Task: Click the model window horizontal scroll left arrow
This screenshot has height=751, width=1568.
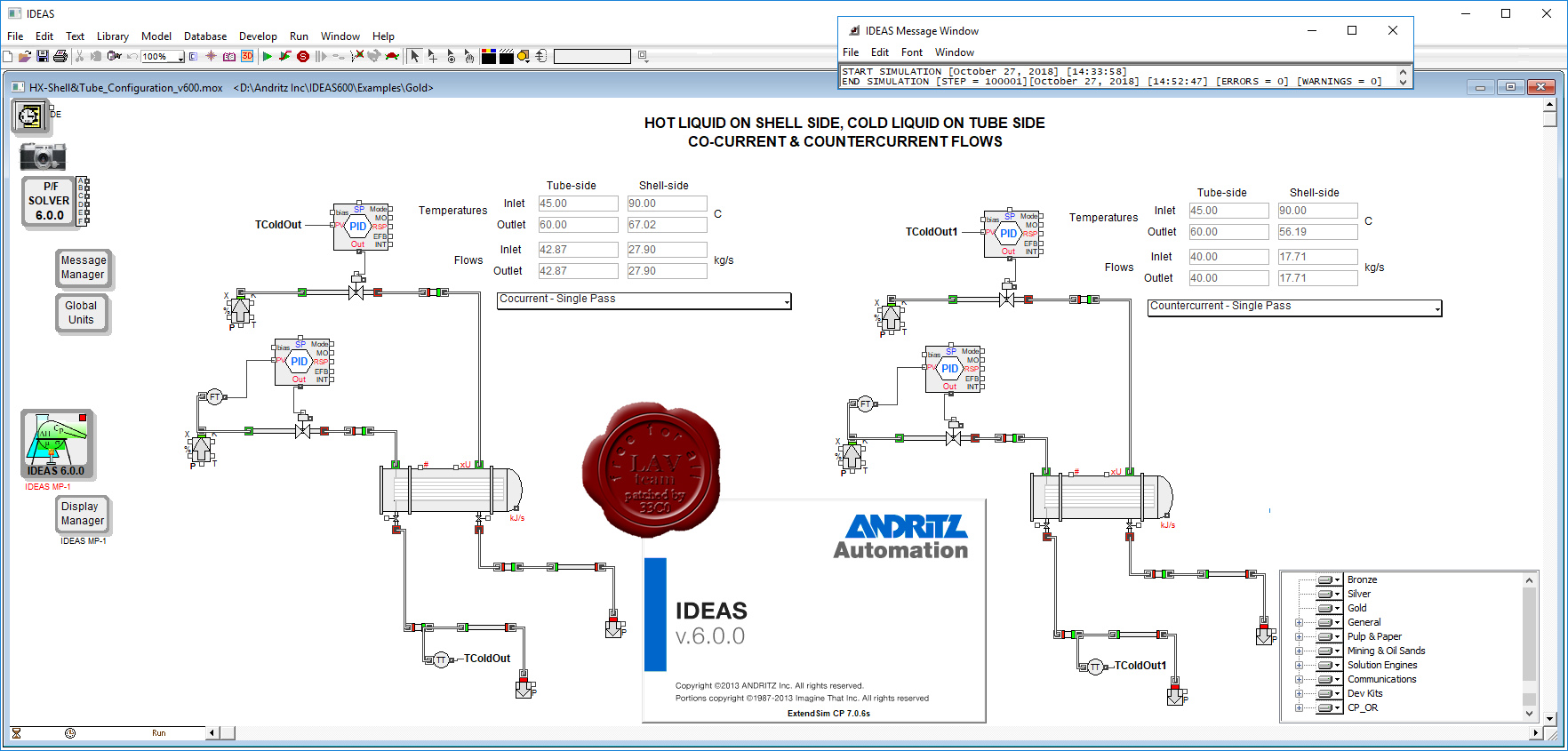Action: tap(212, 733)
